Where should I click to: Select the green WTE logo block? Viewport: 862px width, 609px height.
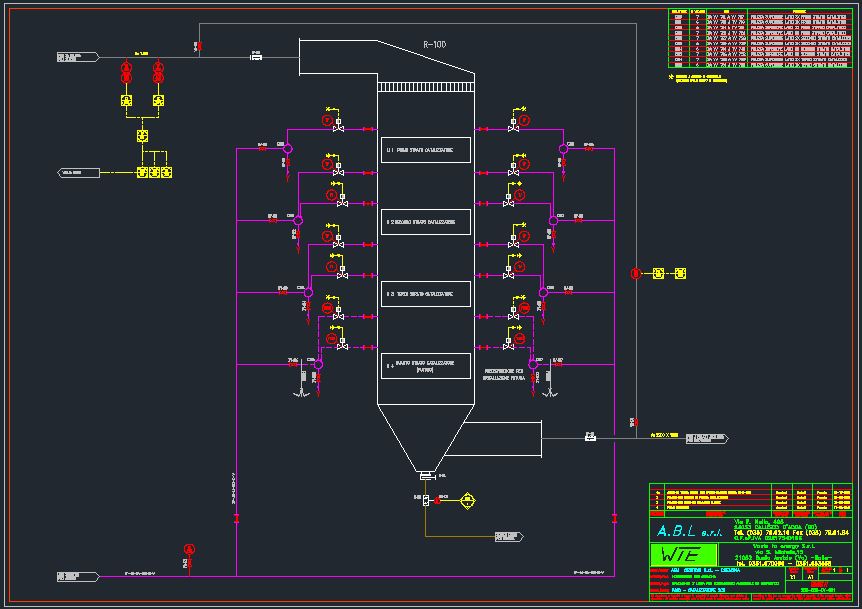click(x=683, y=555)
